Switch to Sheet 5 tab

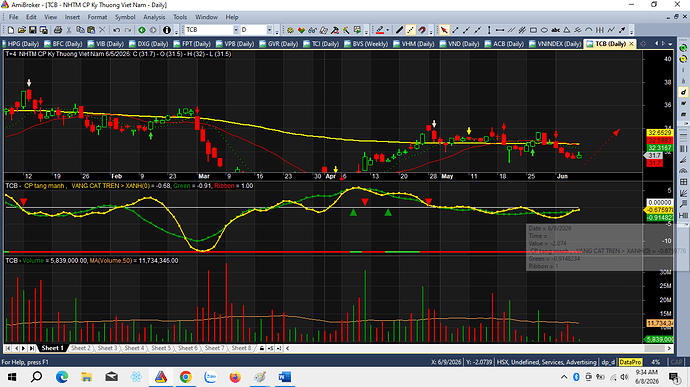(161, 348)
